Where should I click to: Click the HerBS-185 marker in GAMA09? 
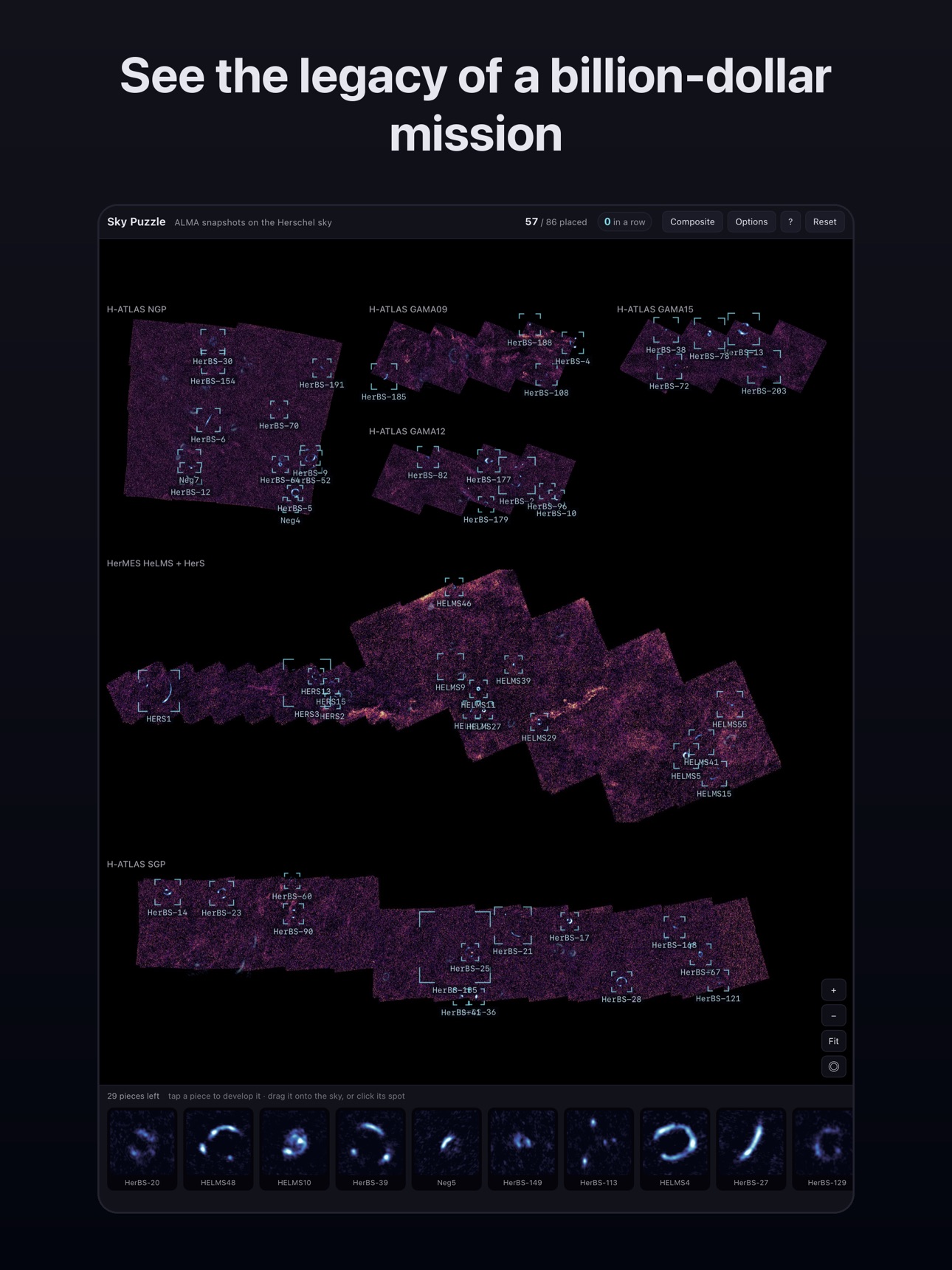[x=384, y=377]
